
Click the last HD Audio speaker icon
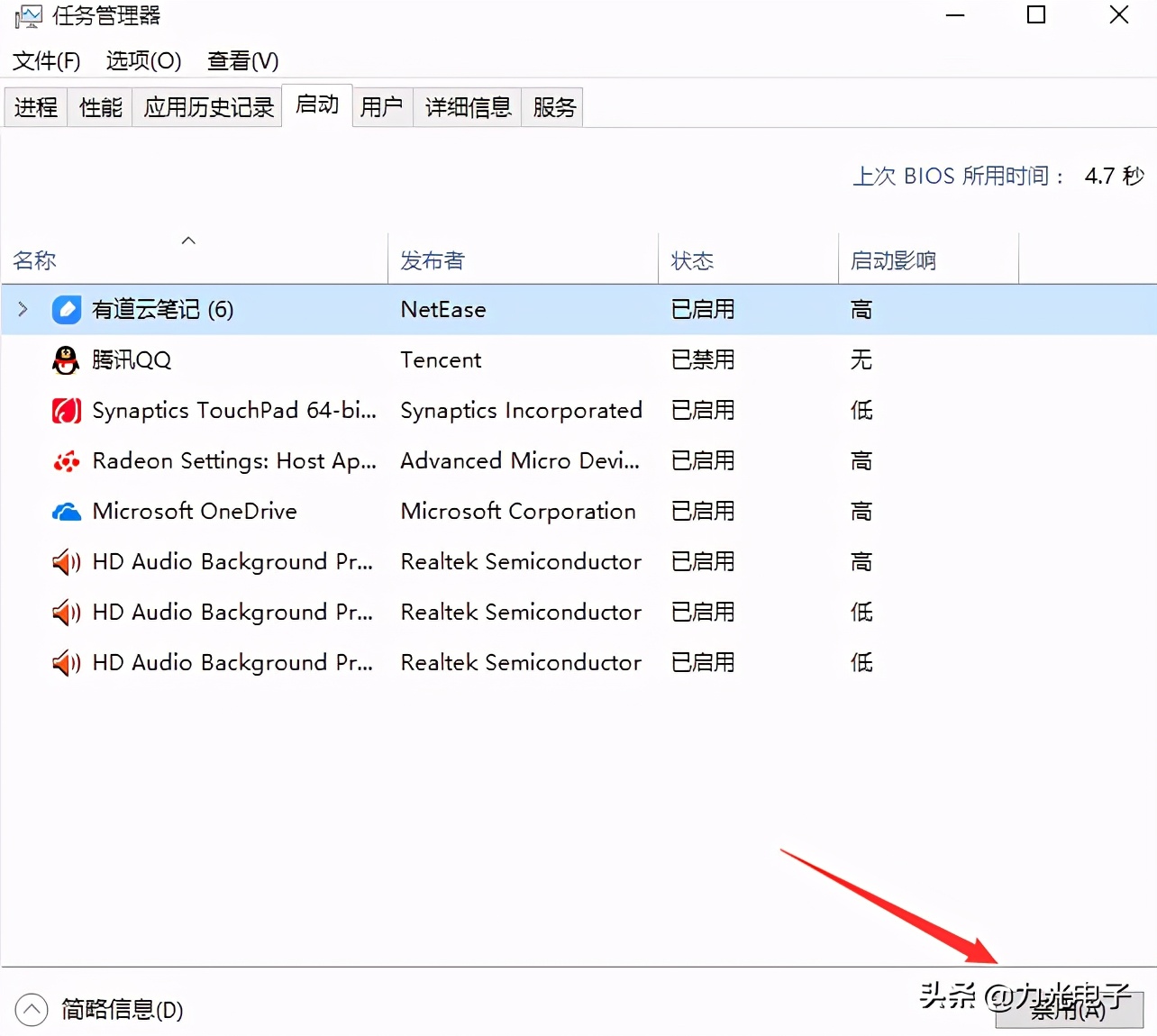coord(65,662)
